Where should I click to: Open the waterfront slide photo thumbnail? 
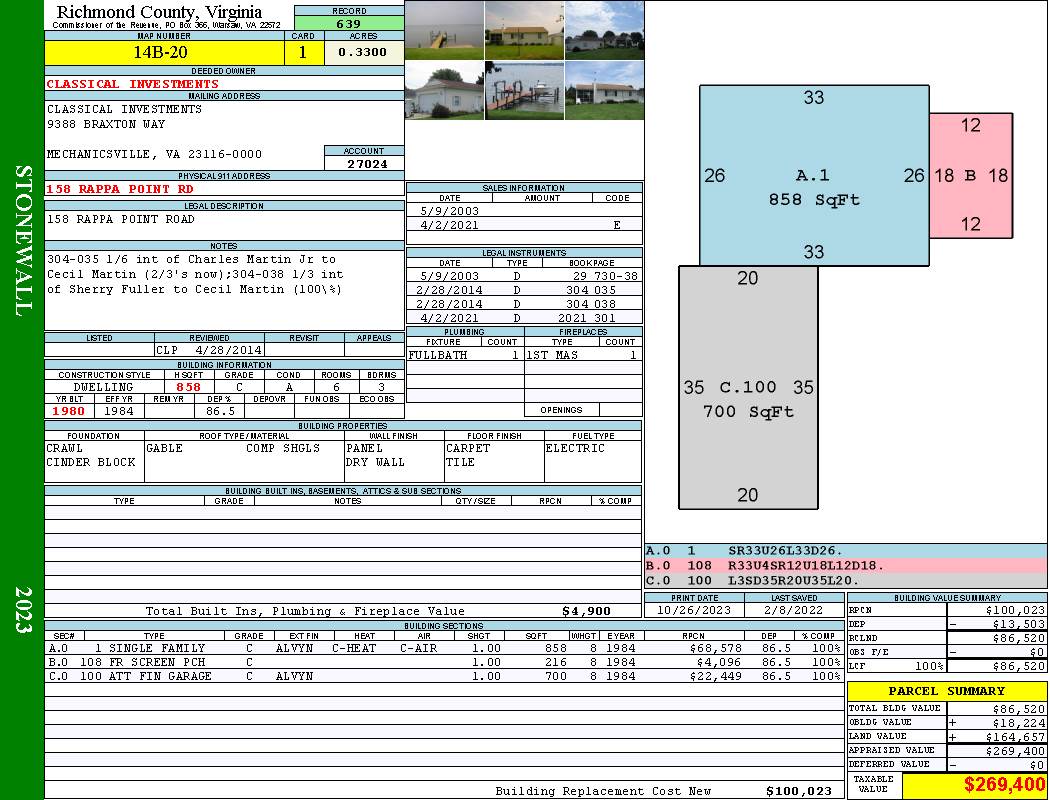pos(444,30)
